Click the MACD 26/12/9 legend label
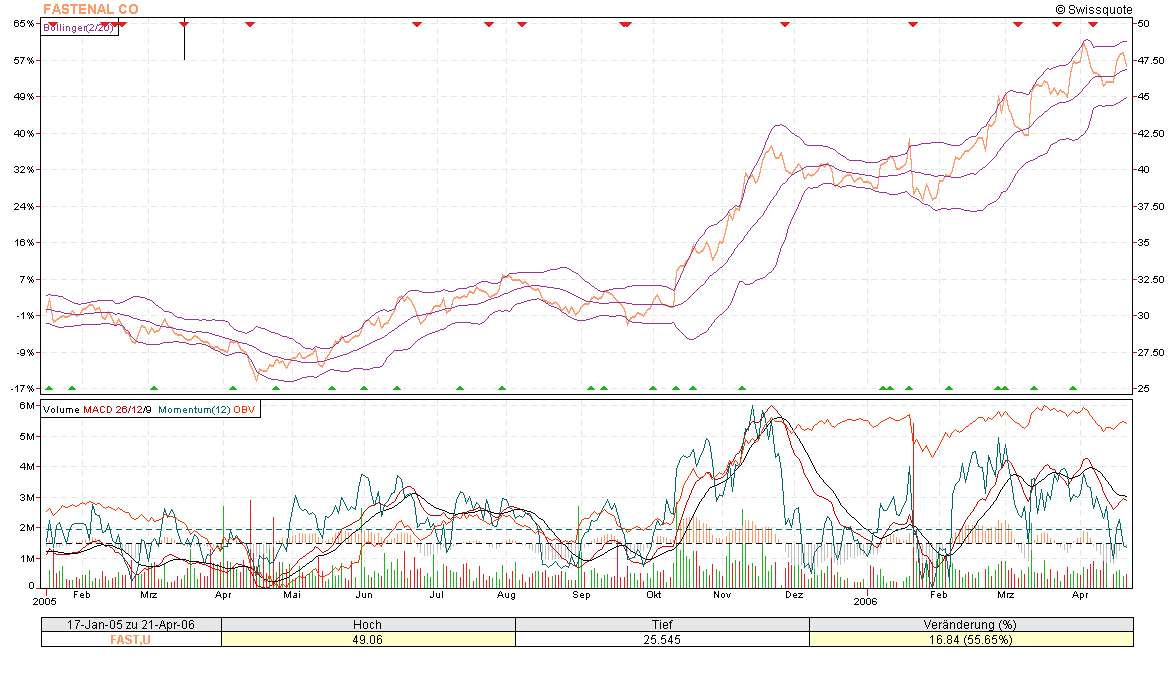The width and height of the screenshot is (1173, 677). click(x=117, y=409)
